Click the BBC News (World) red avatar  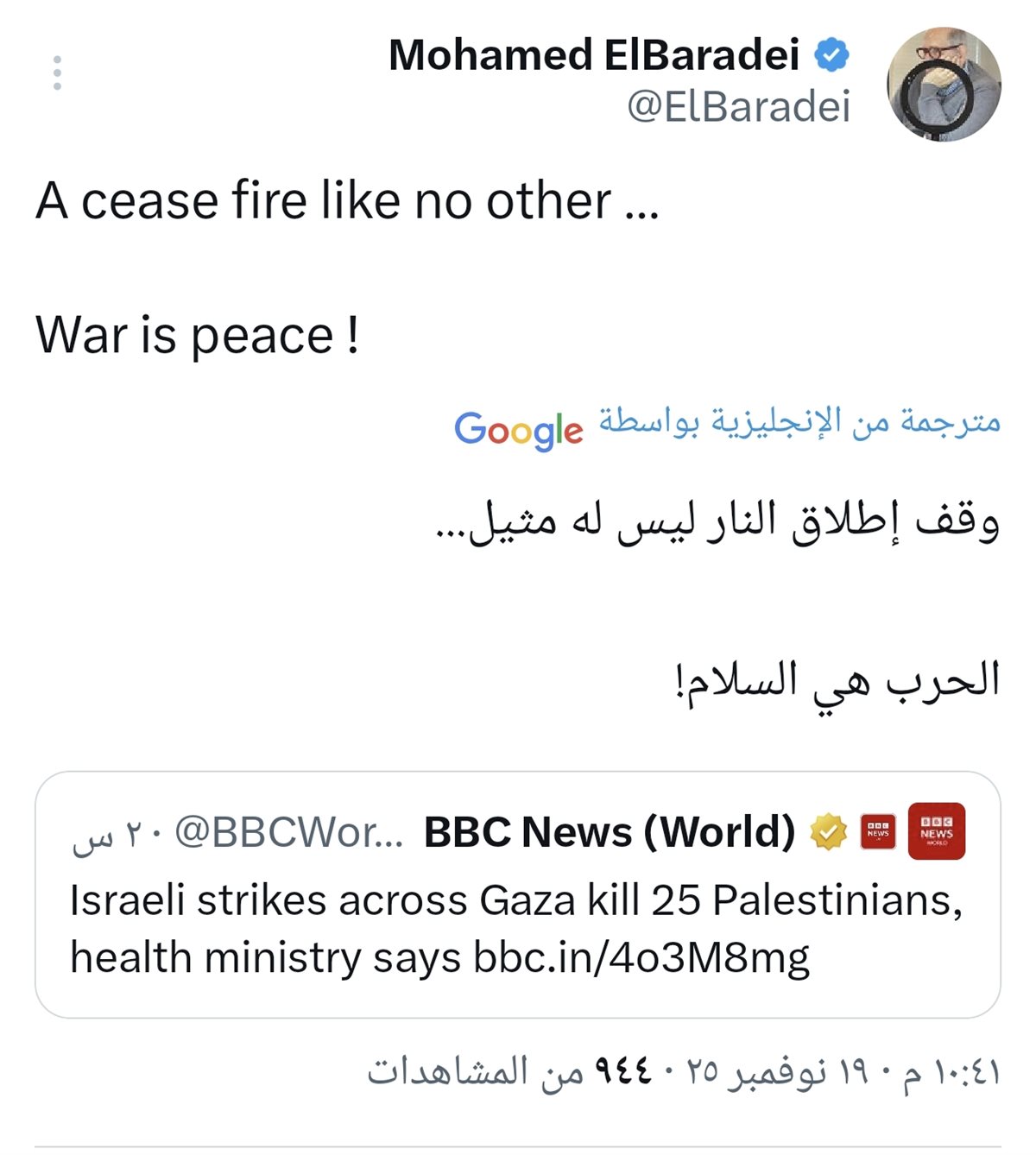[x=936, y=831]
